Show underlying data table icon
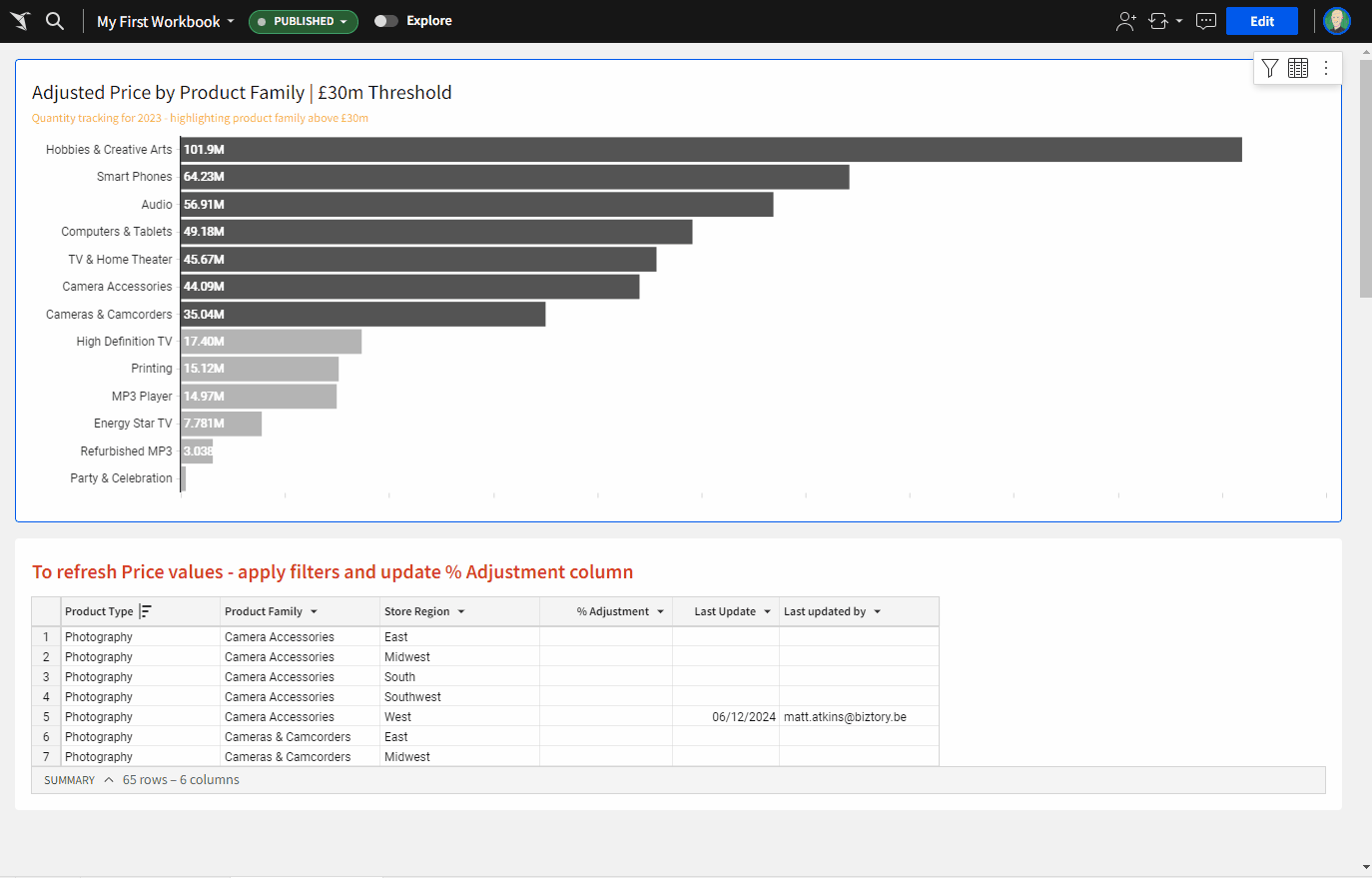The image size is (1372, 878). tap(1298, 68)
